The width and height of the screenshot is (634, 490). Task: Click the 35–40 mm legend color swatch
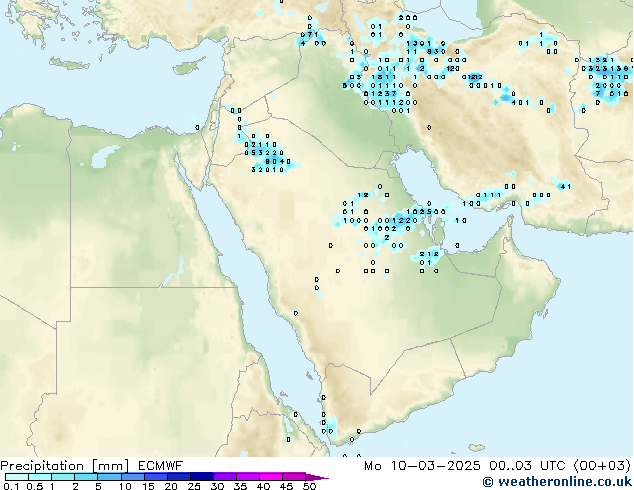point(248,477)
